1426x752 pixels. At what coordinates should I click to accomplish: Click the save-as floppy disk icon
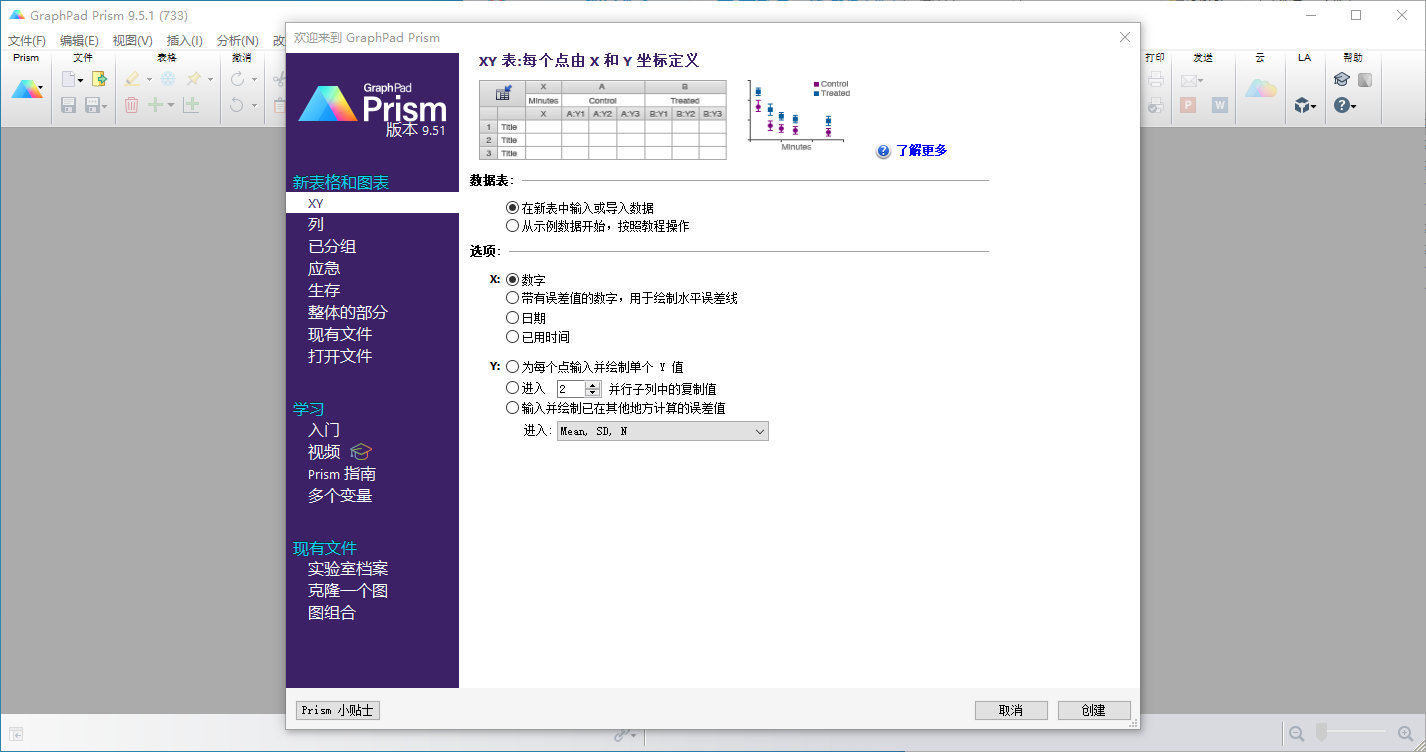pyautogui.click(x=93, y=105)
